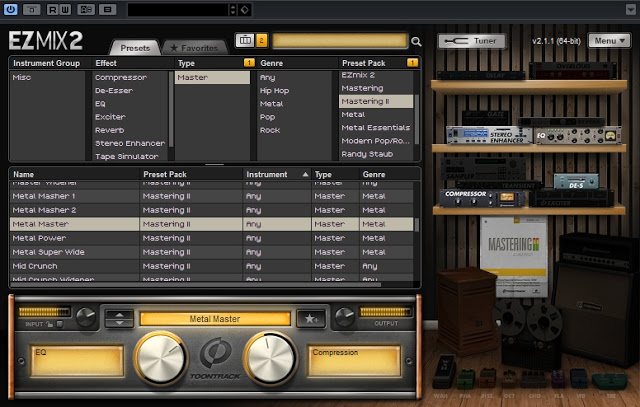Open the Menu dropdown
The image size is (640, 407).
[607, 41]
